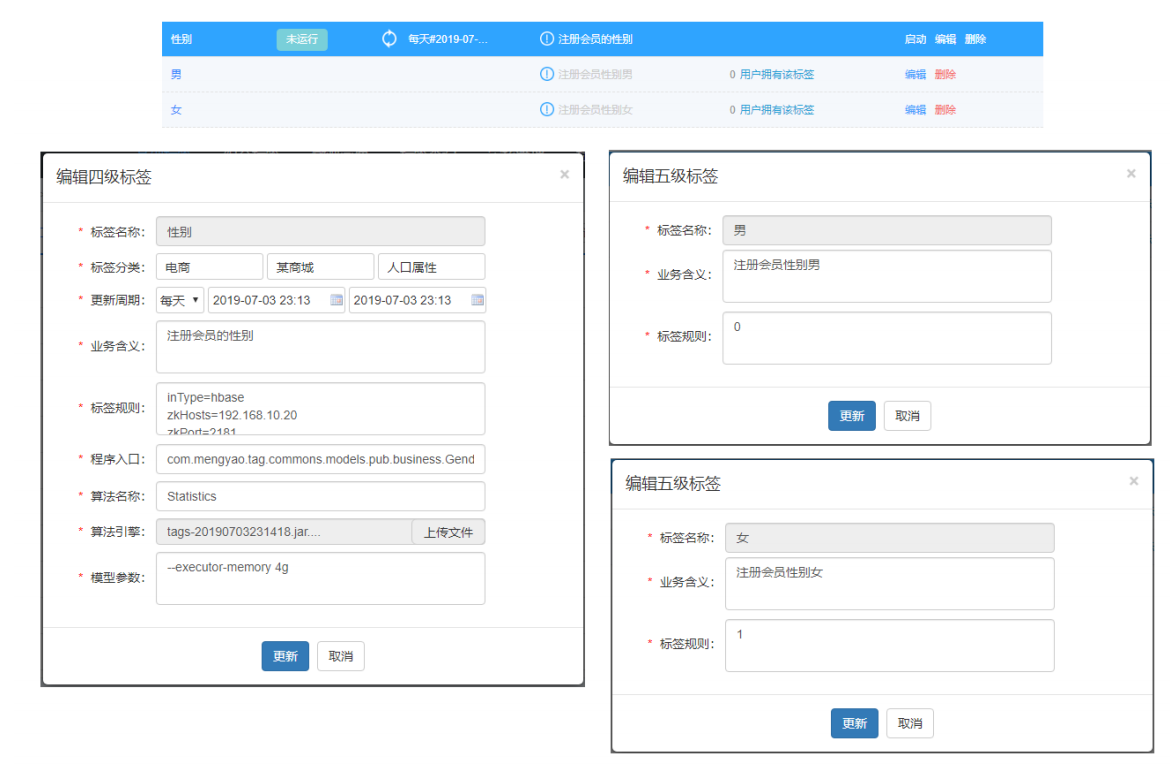Viewport: 1170px width, 766px height.
Task: Click 编辑 in the 性别 header row
Action: click(x=945, y=39)
